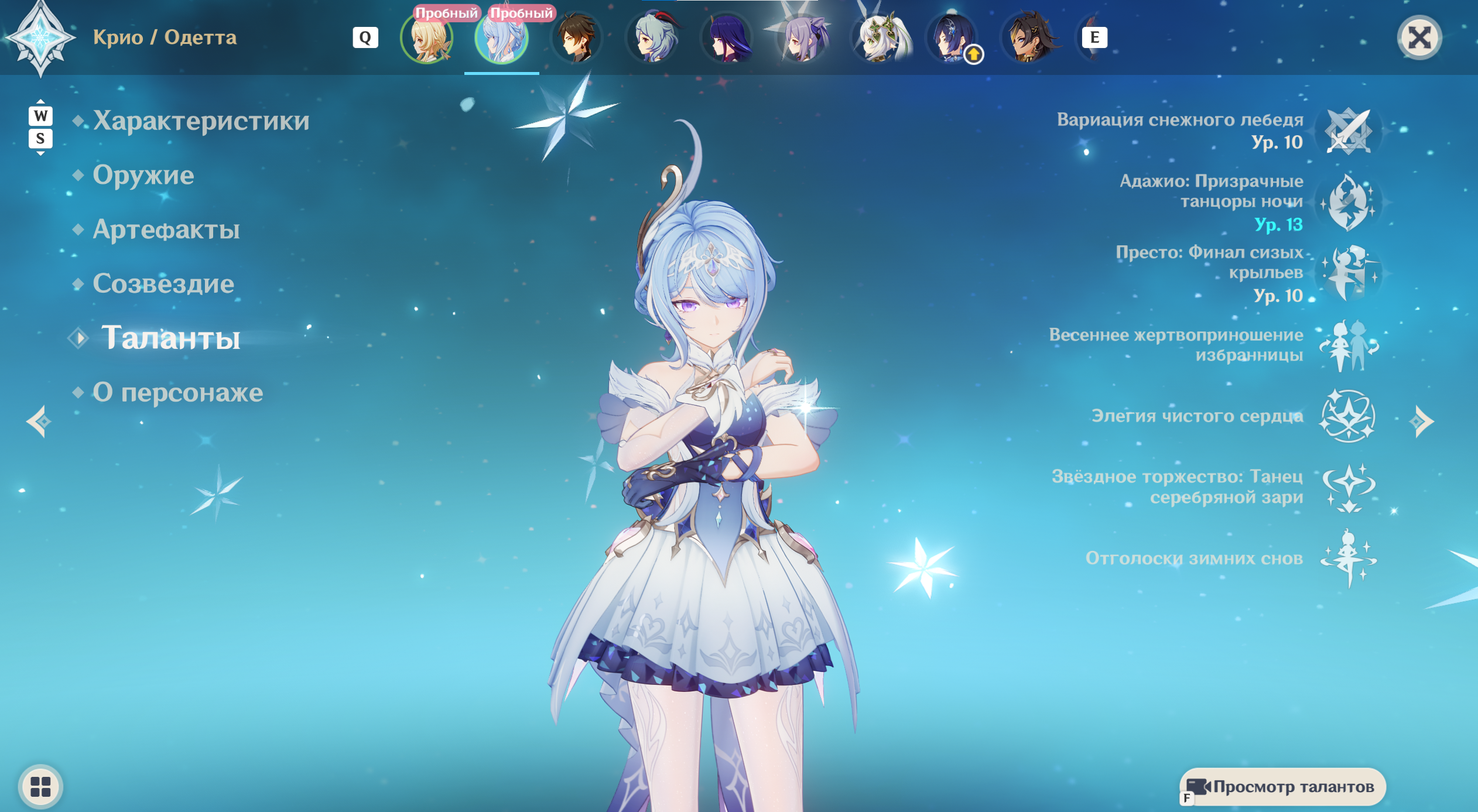Select the portrait with red horns
This screenshot has height=812, width=1478.
[x=652, y=37]
